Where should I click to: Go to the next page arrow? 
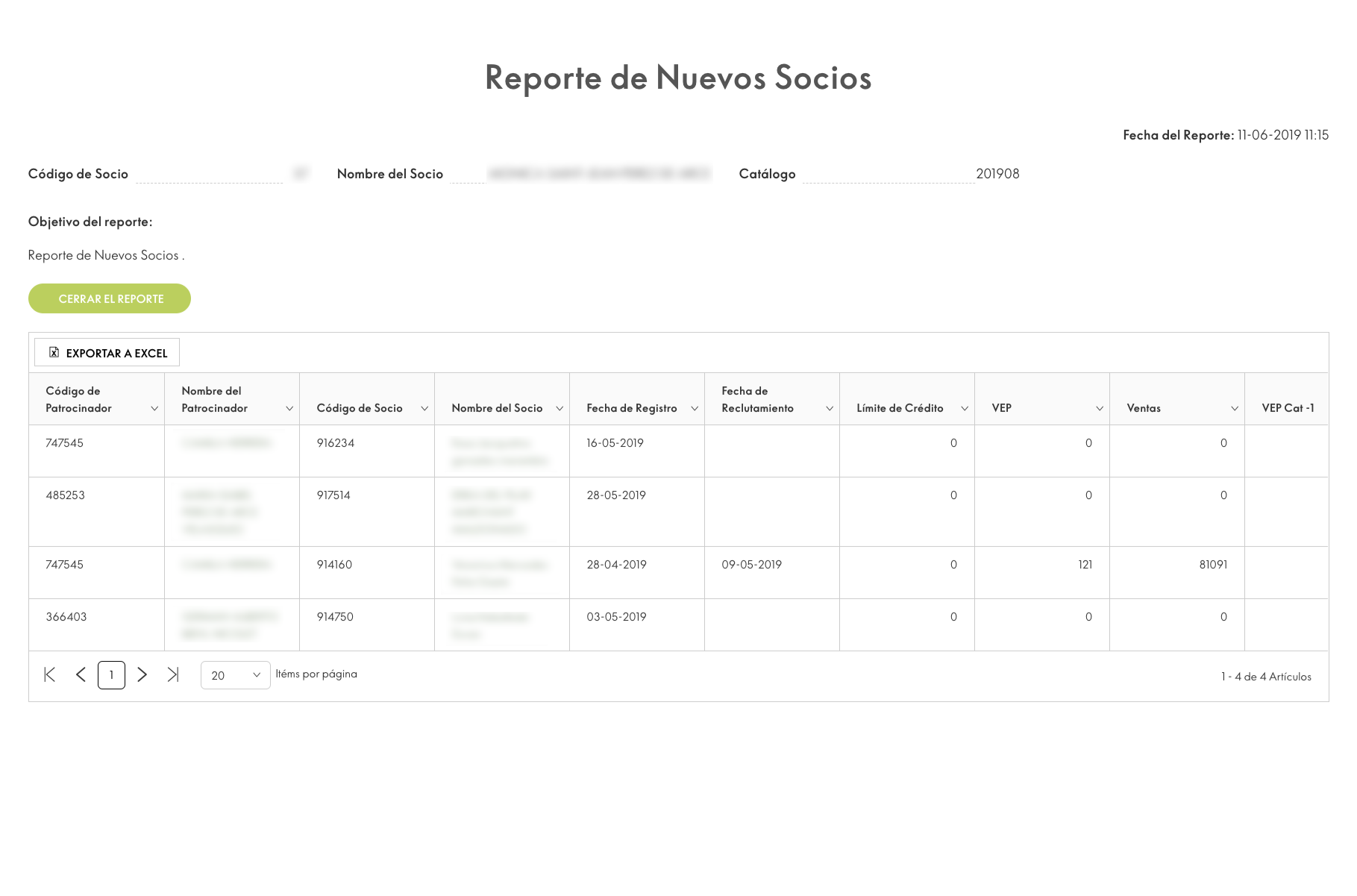pyautogui.click(x=142, y=675)
